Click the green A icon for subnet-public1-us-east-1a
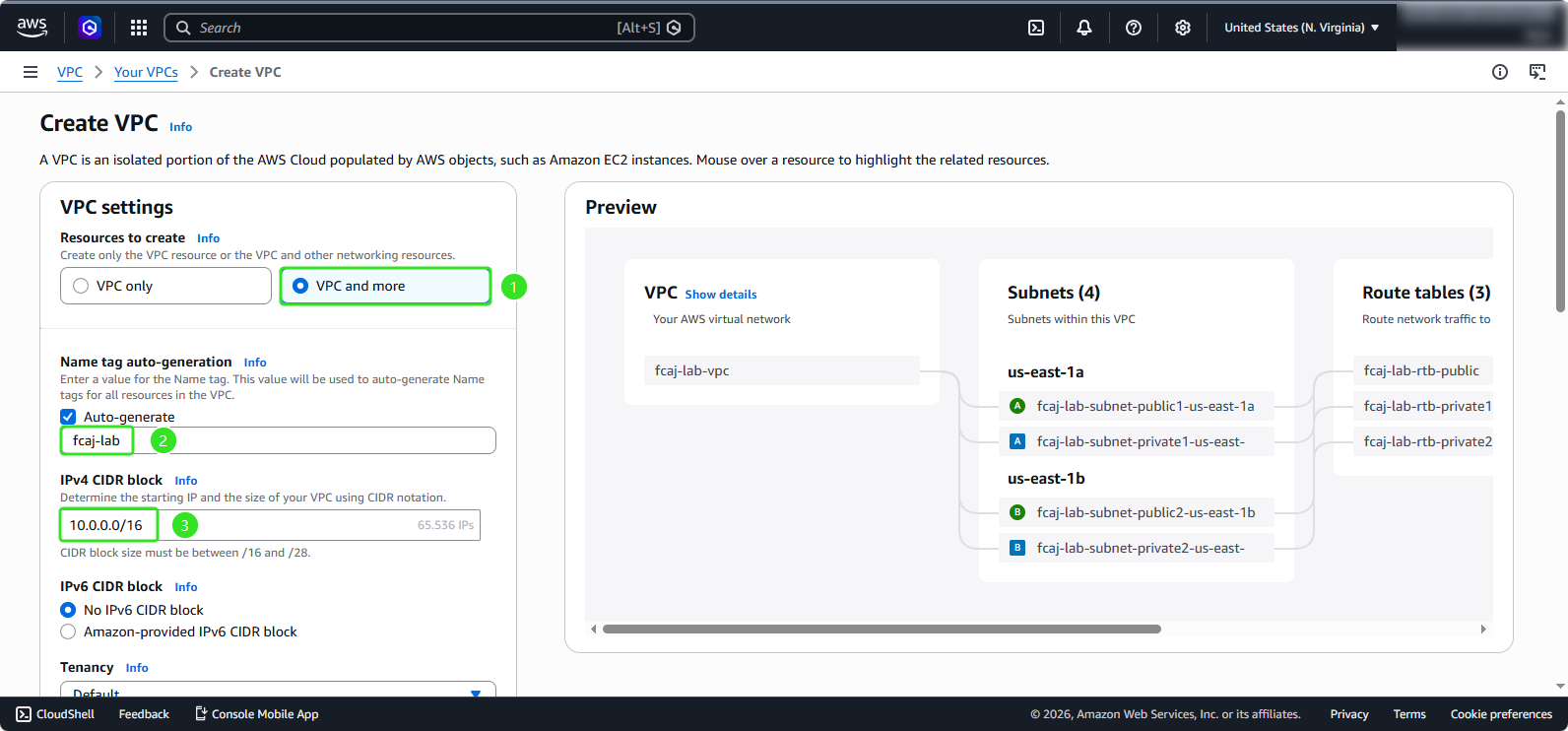The height and width of the screenshot is (731, 1568). click(1017, 406)
